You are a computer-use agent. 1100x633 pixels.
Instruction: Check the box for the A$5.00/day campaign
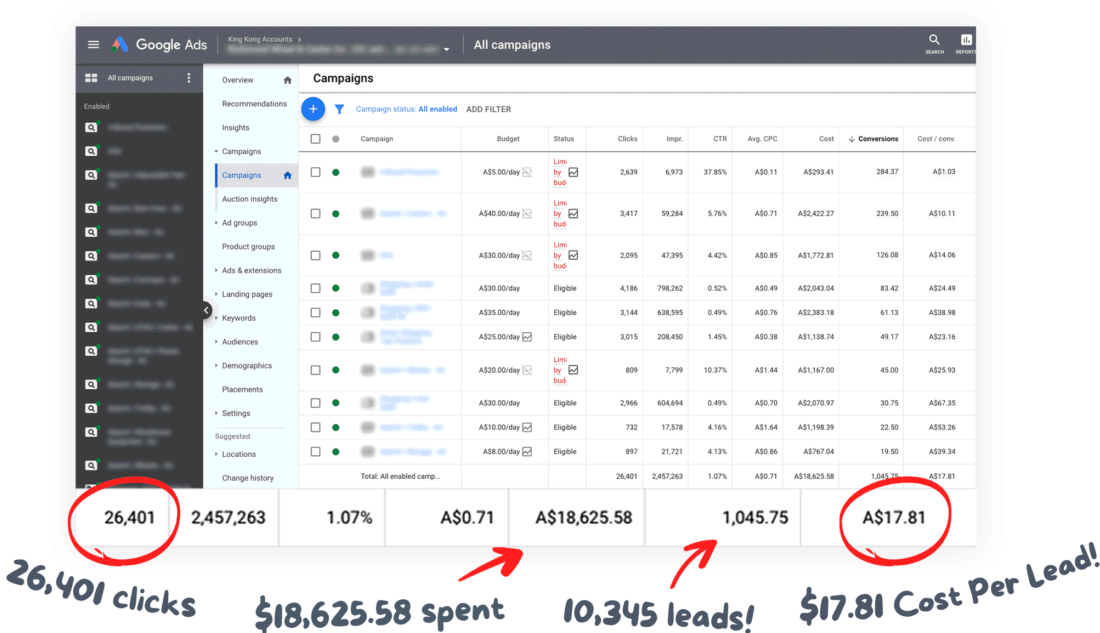[x=315, y=172]
